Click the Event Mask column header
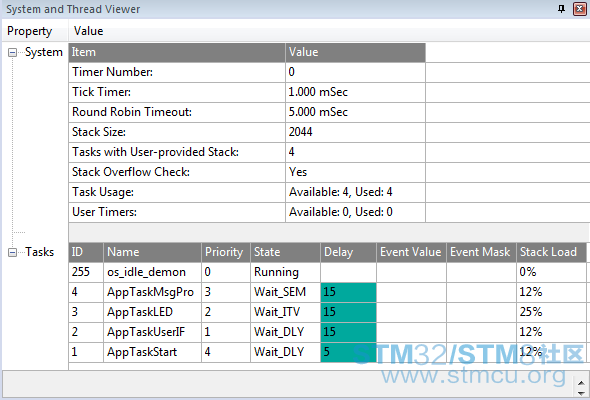This screenshot has width=590, height=400. [x=481, y=252]
